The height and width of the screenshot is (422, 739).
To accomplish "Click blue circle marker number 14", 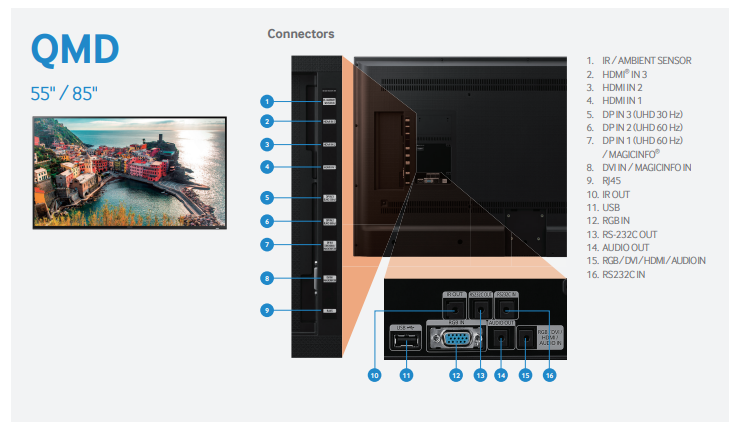I will tap(502, 375).
